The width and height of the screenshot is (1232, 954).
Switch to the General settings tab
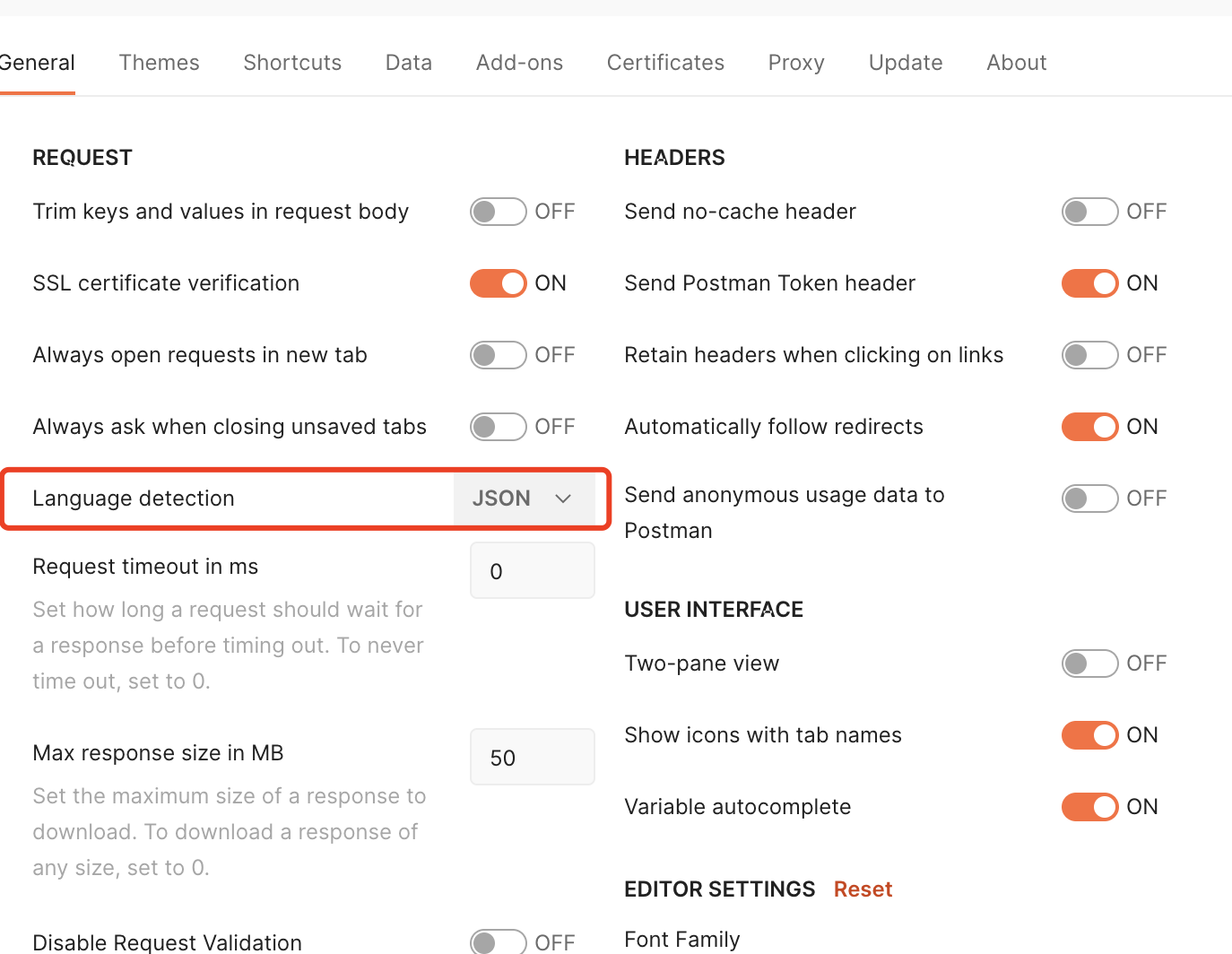(x=37, y=63)
